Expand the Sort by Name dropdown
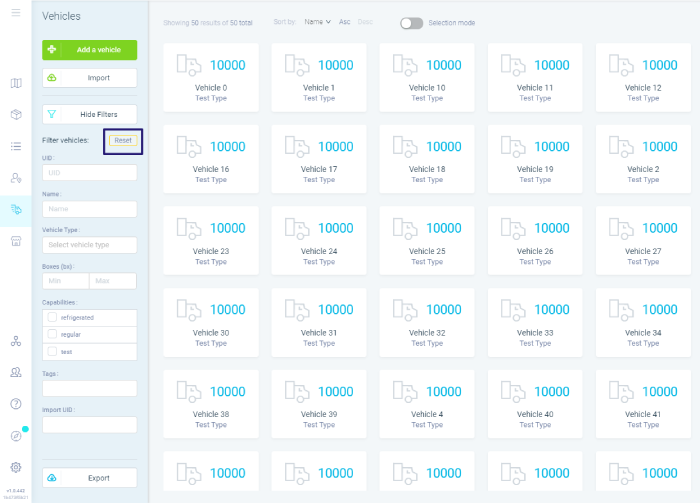The width and height of the screenshot is (700, 503). tap(317, 22)
